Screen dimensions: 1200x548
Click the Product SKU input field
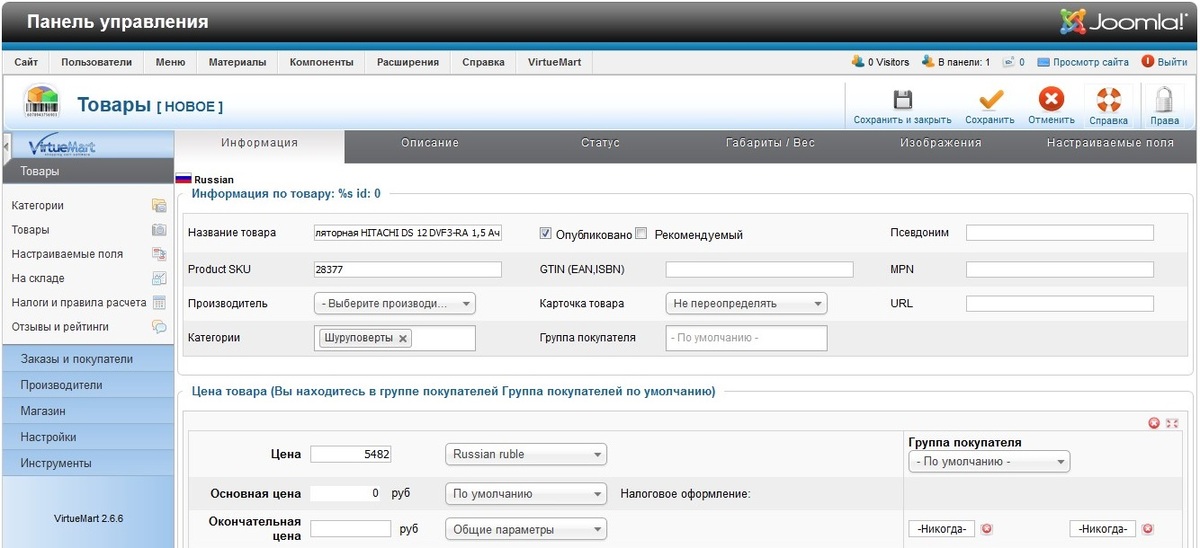click(x=407, y=270)
